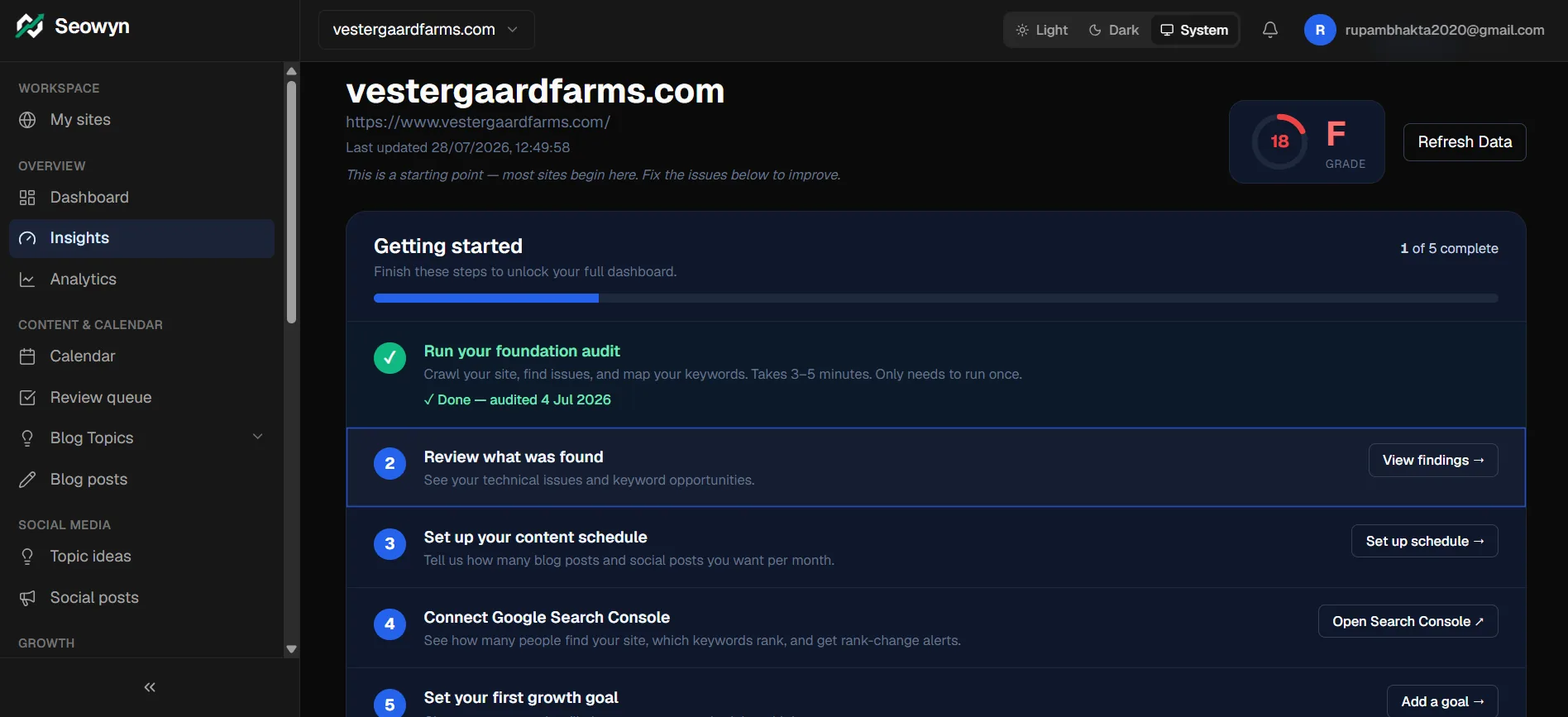Image resolution: width=1568 pixels, height=717 pixels.
Task: Open My sites in the sidebar
Action: 141,120
